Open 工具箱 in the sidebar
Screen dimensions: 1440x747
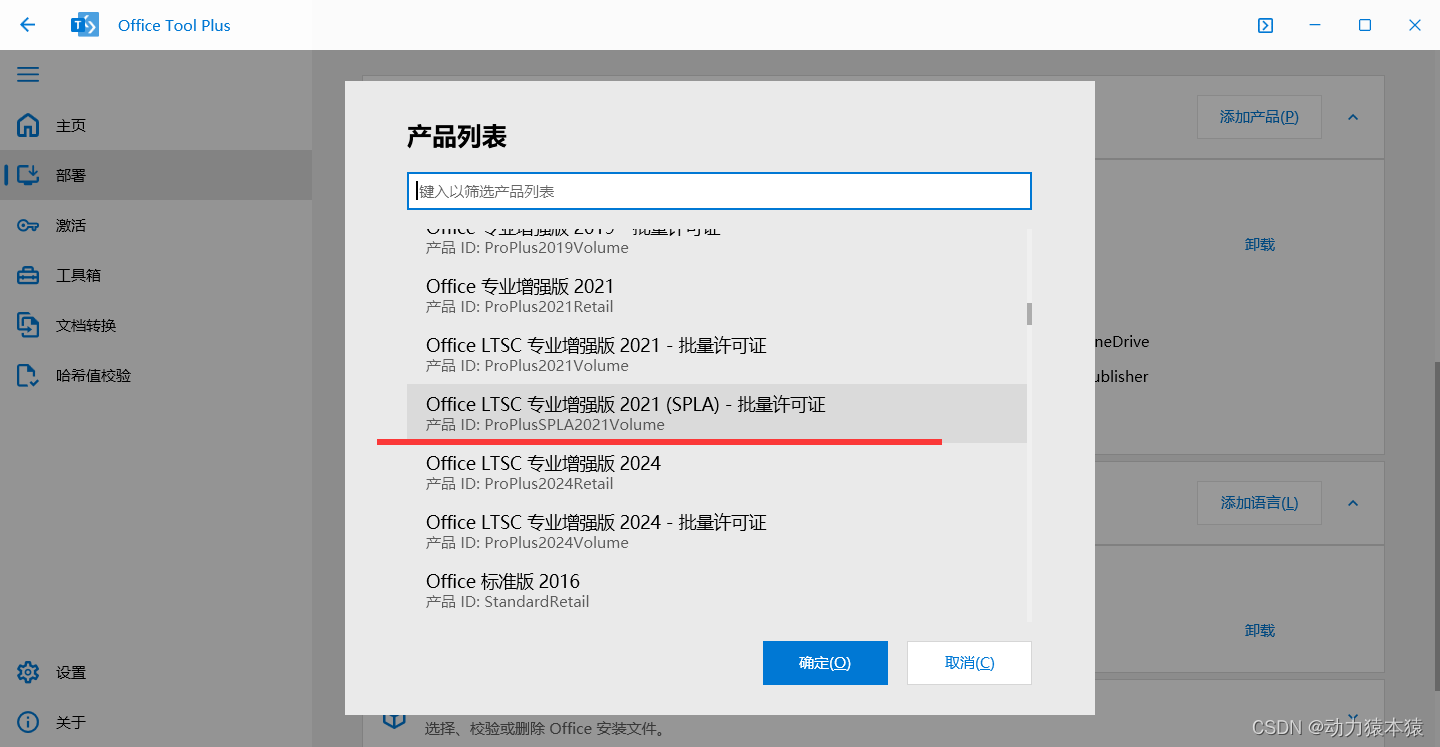click(156, 275)
